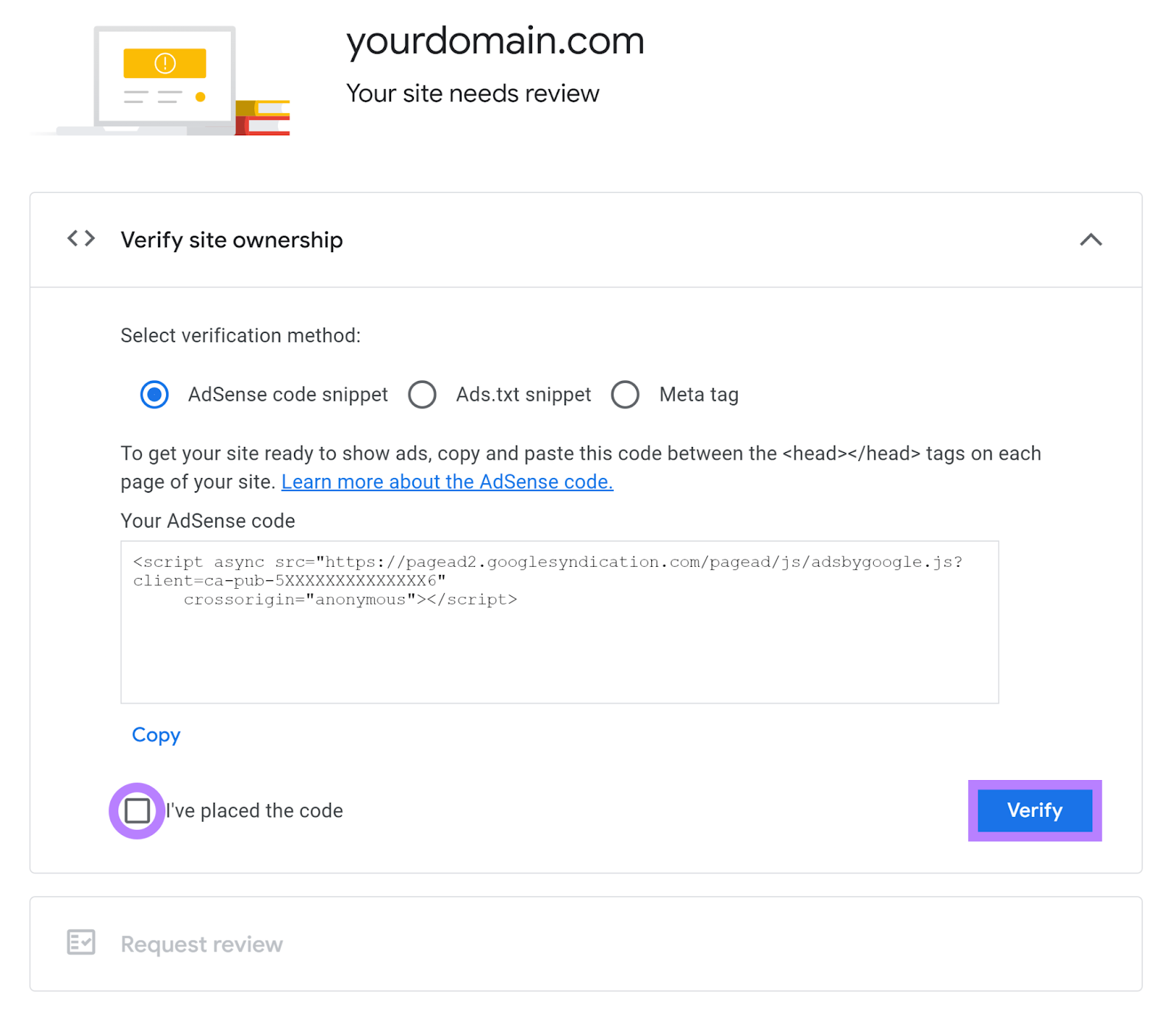
Task: Click the yellow alert banner on the laptop graphic
Action: [165, 64]
